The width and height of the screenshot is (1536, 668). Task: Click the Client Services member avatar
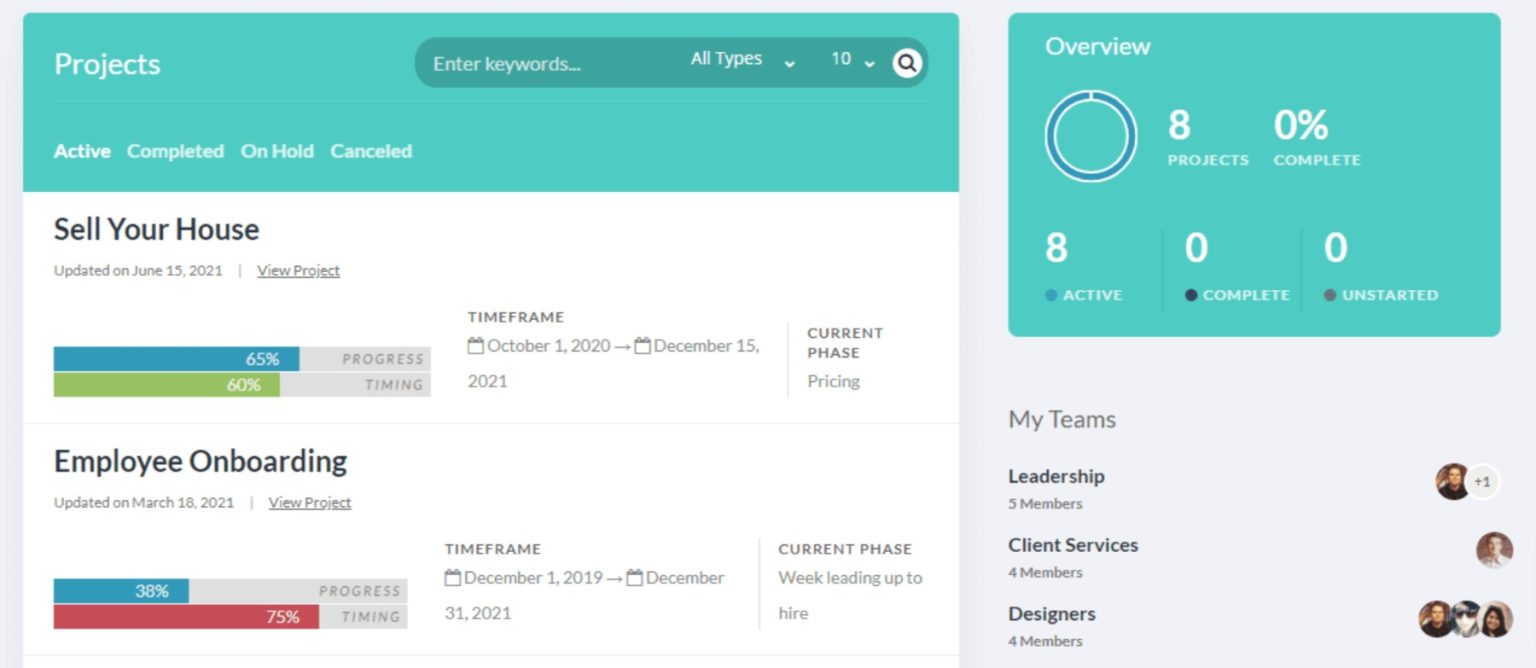coord(1493,549)
